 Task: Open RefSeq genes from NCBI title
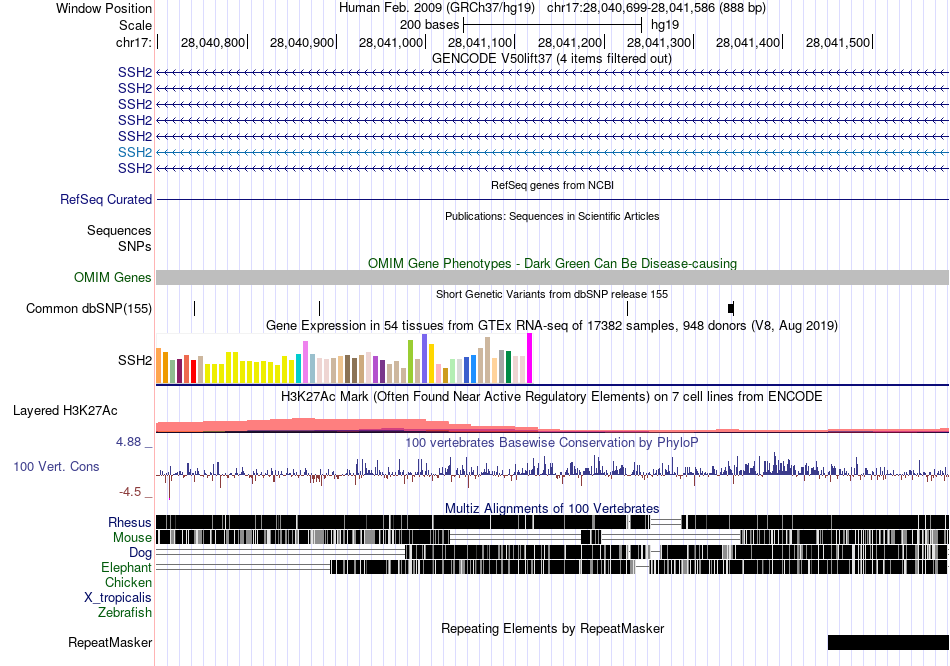tap(552, 185)
